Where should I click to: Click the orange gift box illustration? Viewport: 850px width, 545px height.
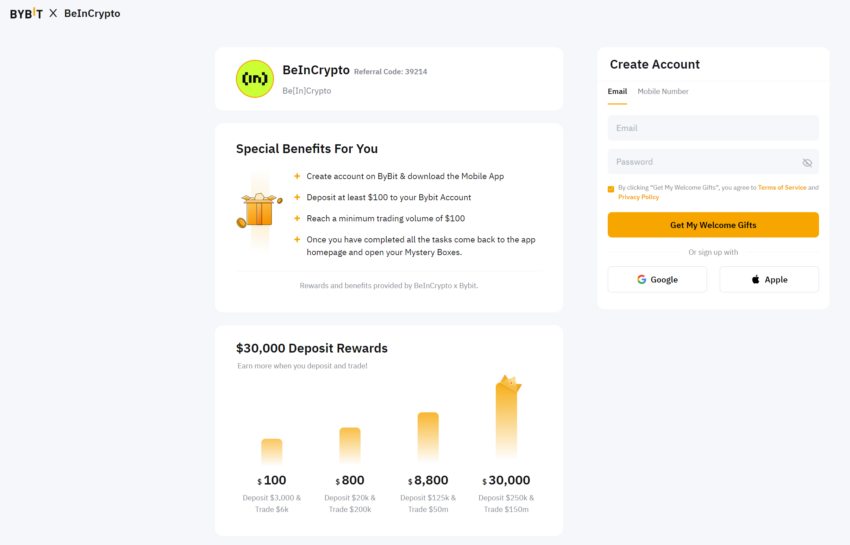(260, 211)
